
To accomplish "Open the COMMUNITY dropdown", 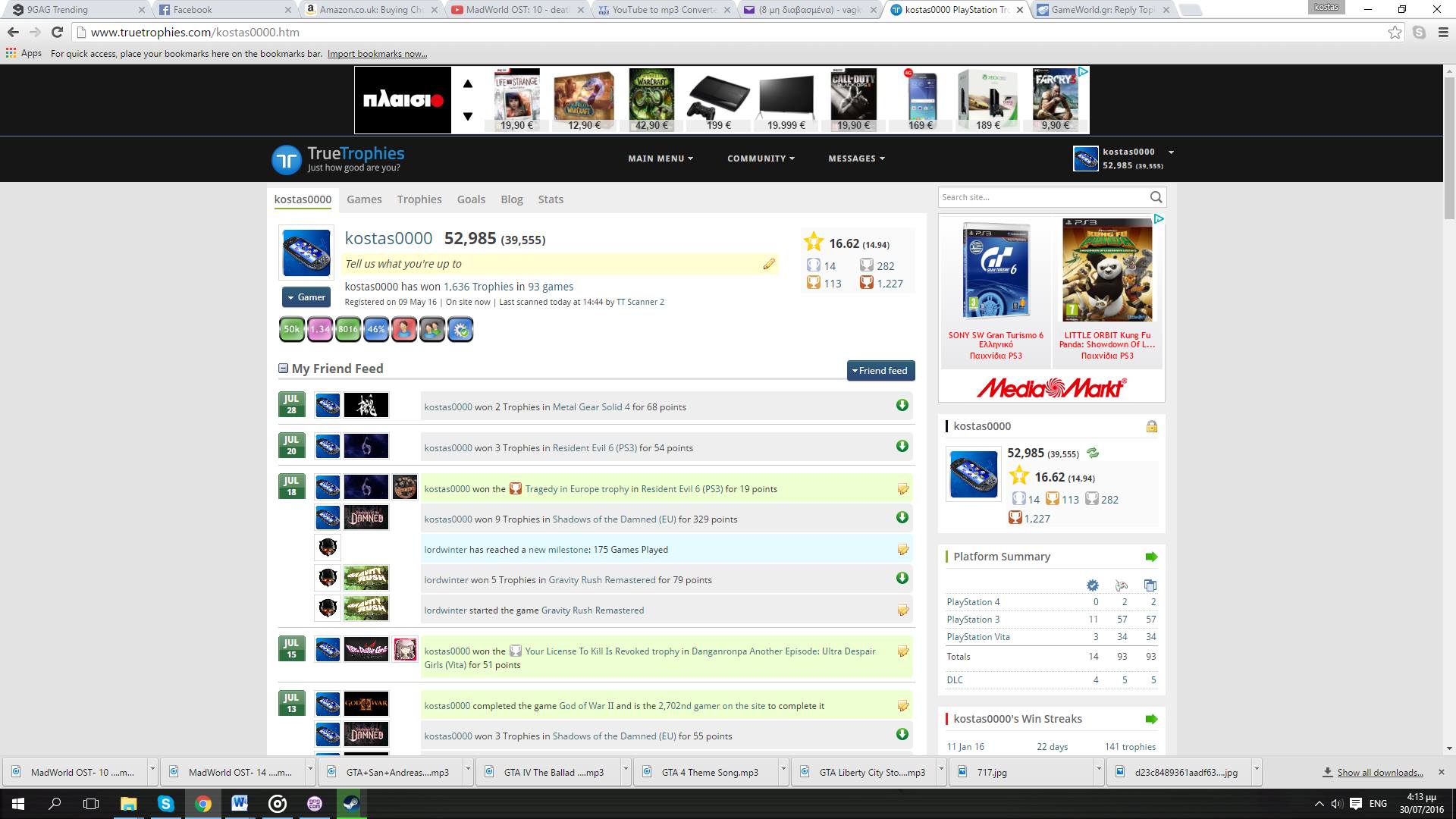I will click(761, 158).
